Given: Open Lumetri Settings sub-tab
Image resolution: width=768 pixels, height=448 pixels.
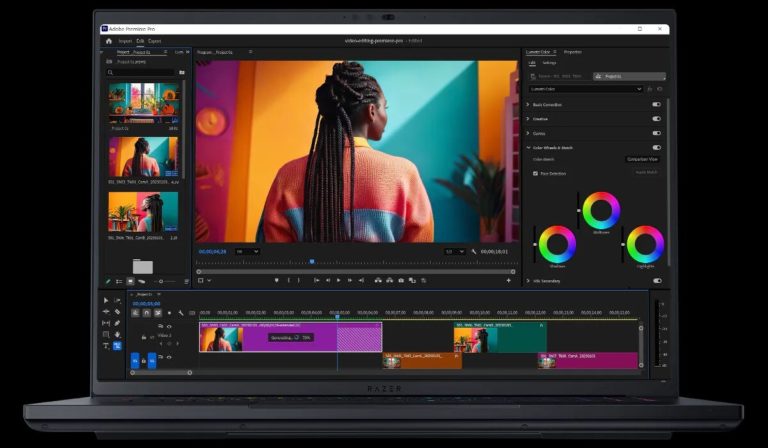Looking at the screenshot, I should [x=549, y=63].
